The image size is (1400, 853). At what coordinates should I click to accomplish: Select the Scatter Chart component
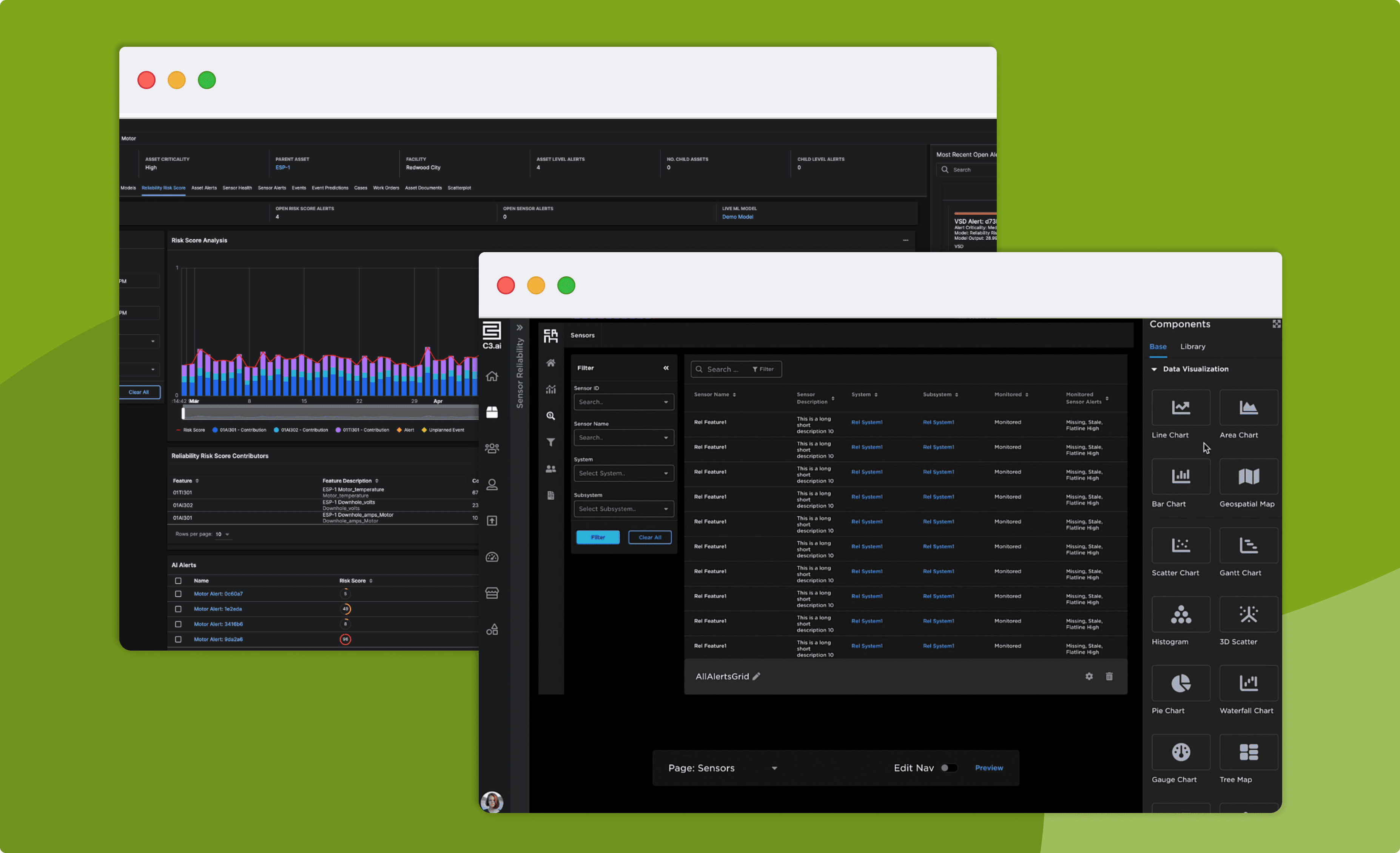click(x=1181, y=545)
